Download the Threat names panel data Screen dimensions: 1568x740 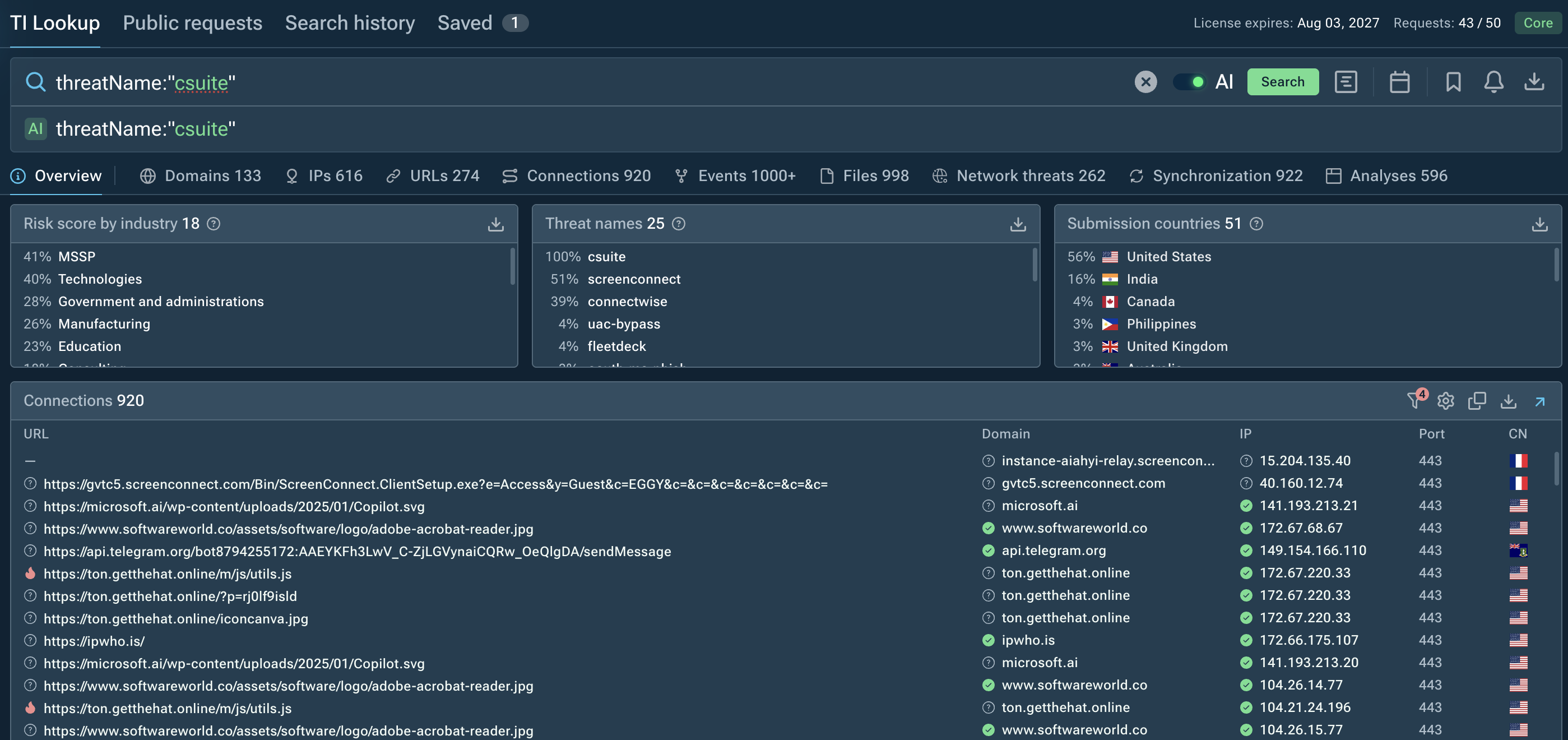(1018, 224)
